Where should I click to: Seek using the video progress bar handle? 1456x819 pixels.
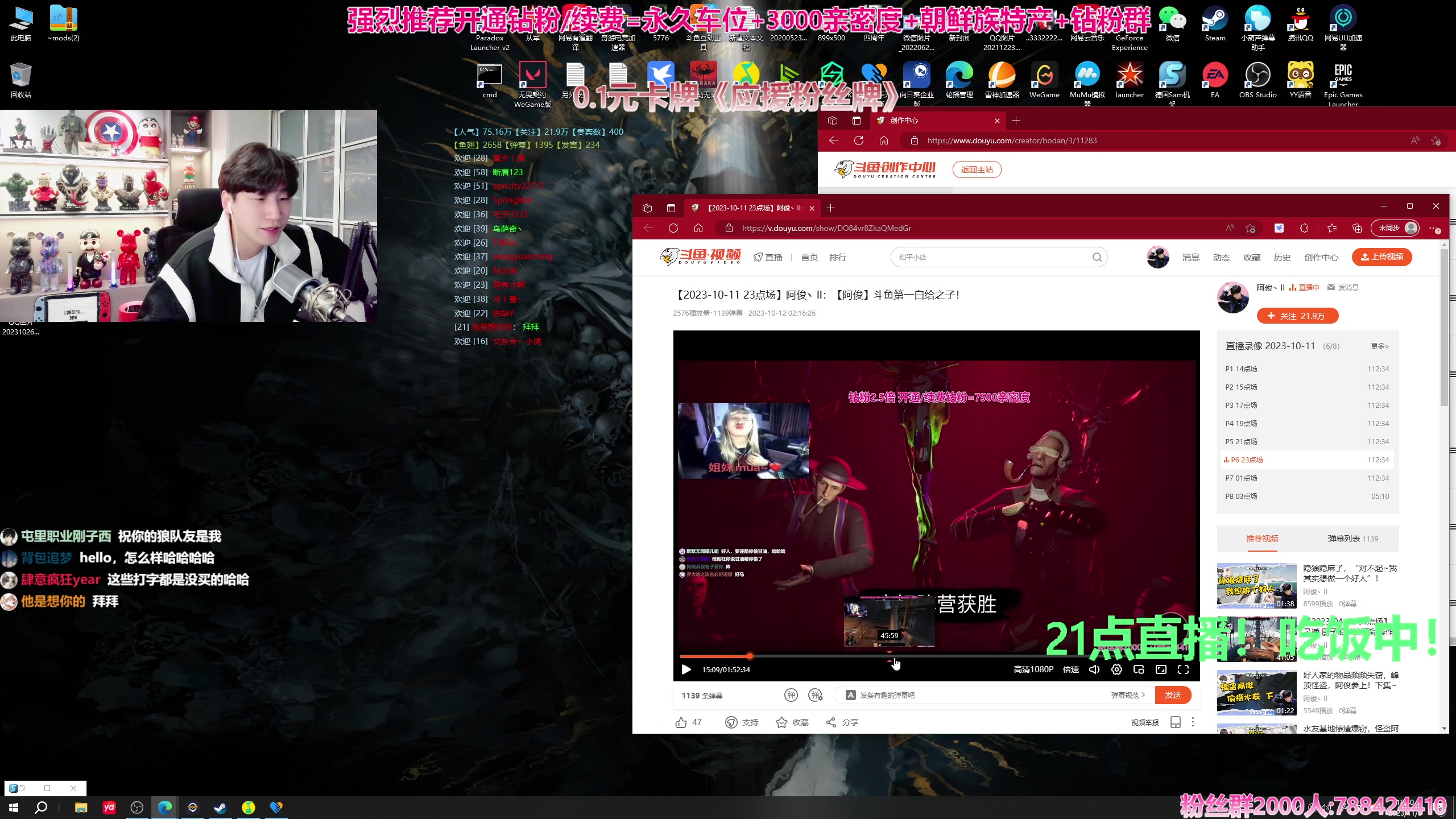coord(750,656)
